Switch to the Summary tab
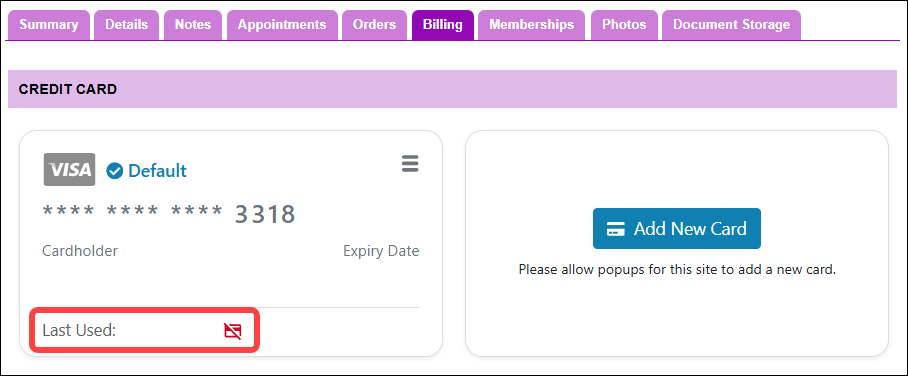The image size is (908, 376). 49,25
